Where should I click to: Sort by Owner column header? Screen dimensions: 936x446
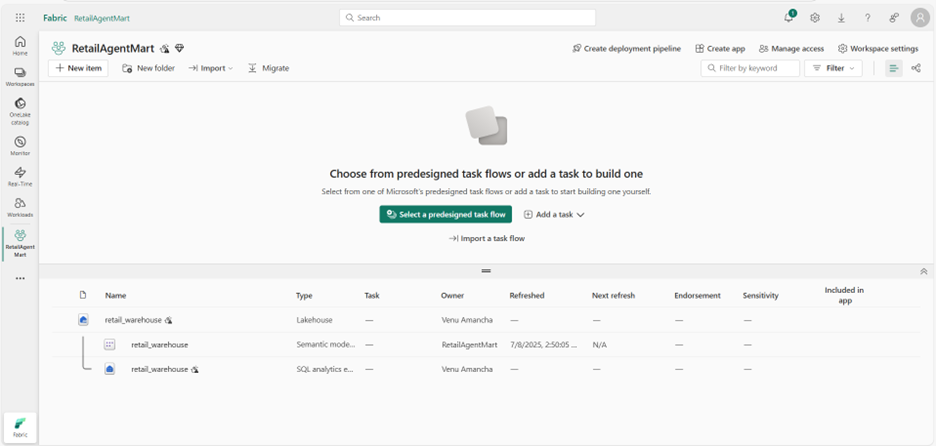click(x=452, y=296)
